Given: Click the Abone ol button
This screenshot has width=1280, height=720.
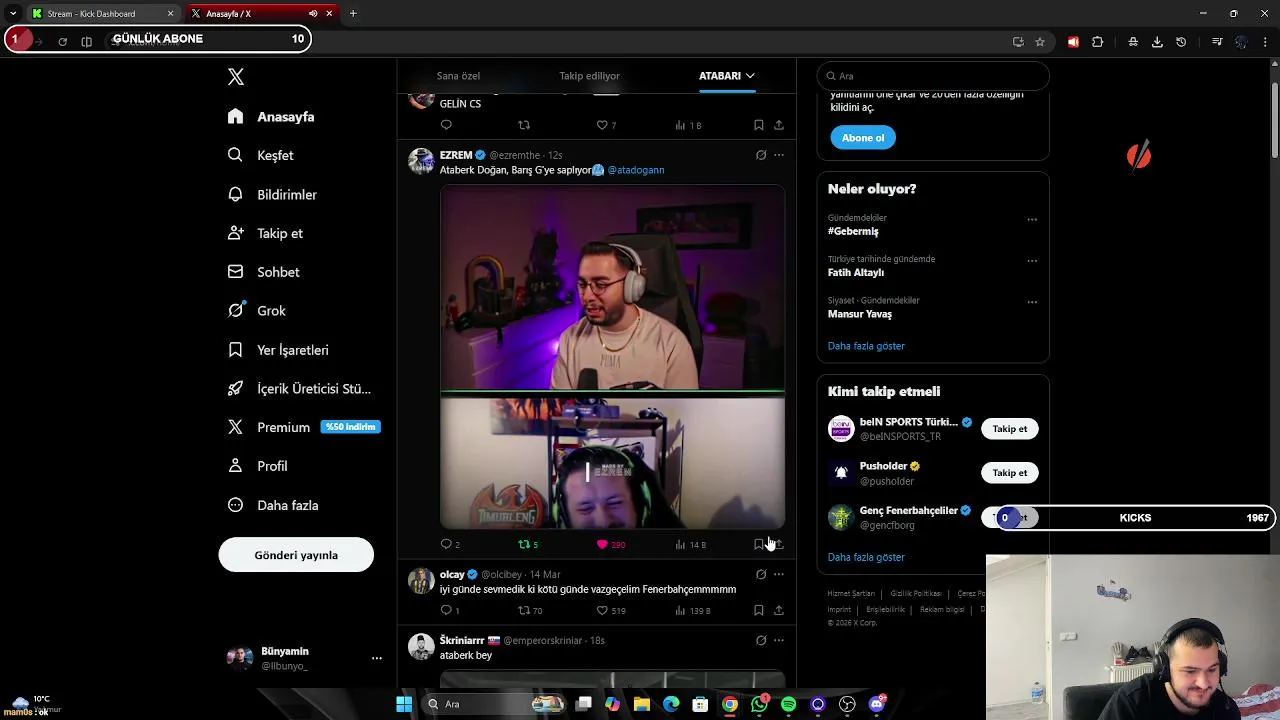Looking at the screenshot, I should click(862, 138).
